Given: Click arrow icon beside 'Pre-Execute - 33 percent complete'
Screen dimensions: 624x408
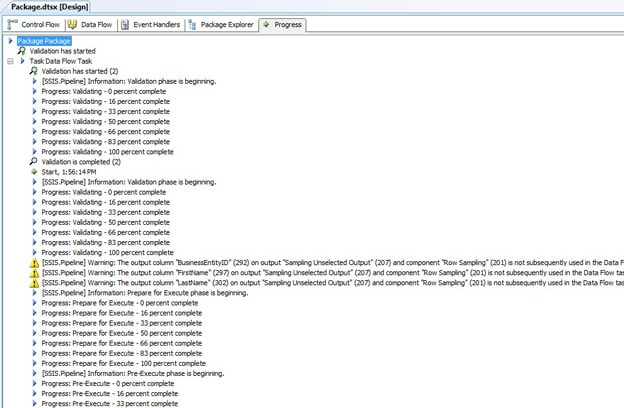Looking at the screenshot, I should (x=34, y=404).
